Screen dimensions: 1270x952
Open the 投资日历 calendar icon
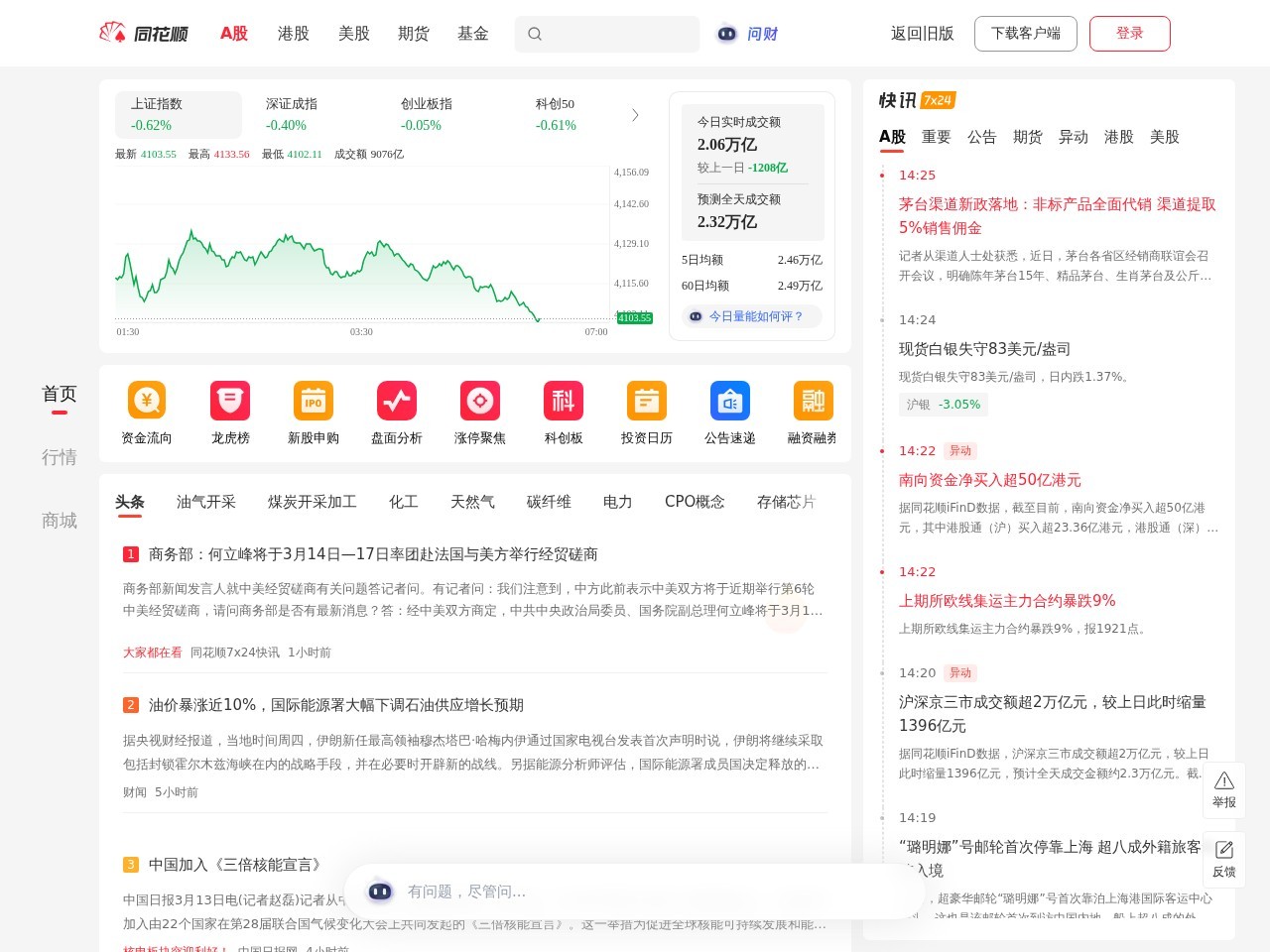click(646, 412)
